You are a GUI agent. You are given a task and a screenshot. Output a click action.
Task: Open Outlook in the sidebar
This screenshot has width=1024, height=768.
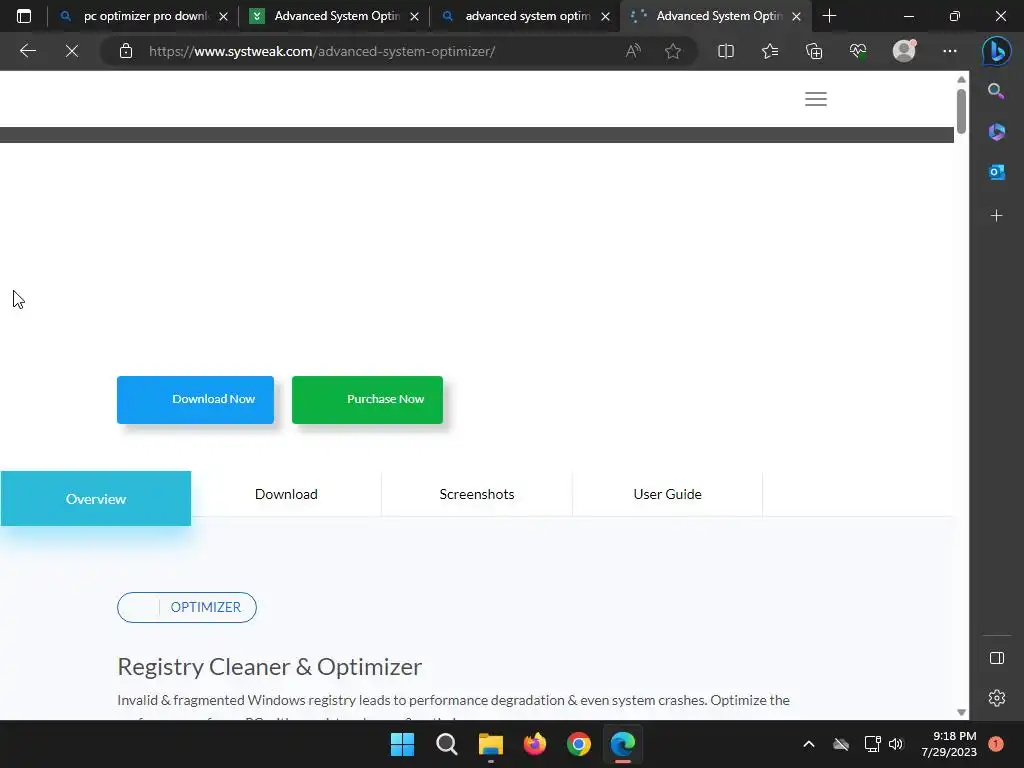(x=996, y=172)
